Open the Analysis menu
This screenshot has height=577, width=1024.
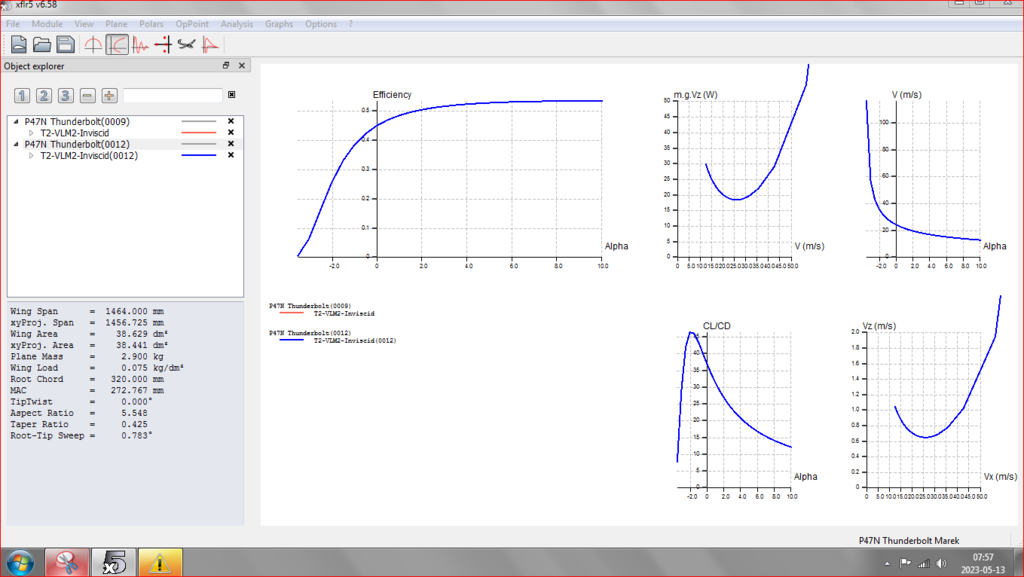(x=236, y=23)
